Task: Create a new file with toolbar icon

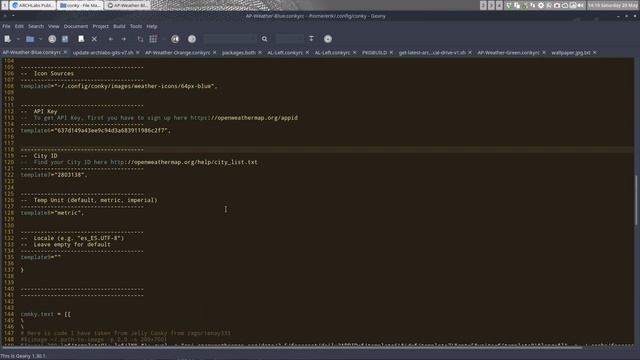Action: tap(7, 39)
